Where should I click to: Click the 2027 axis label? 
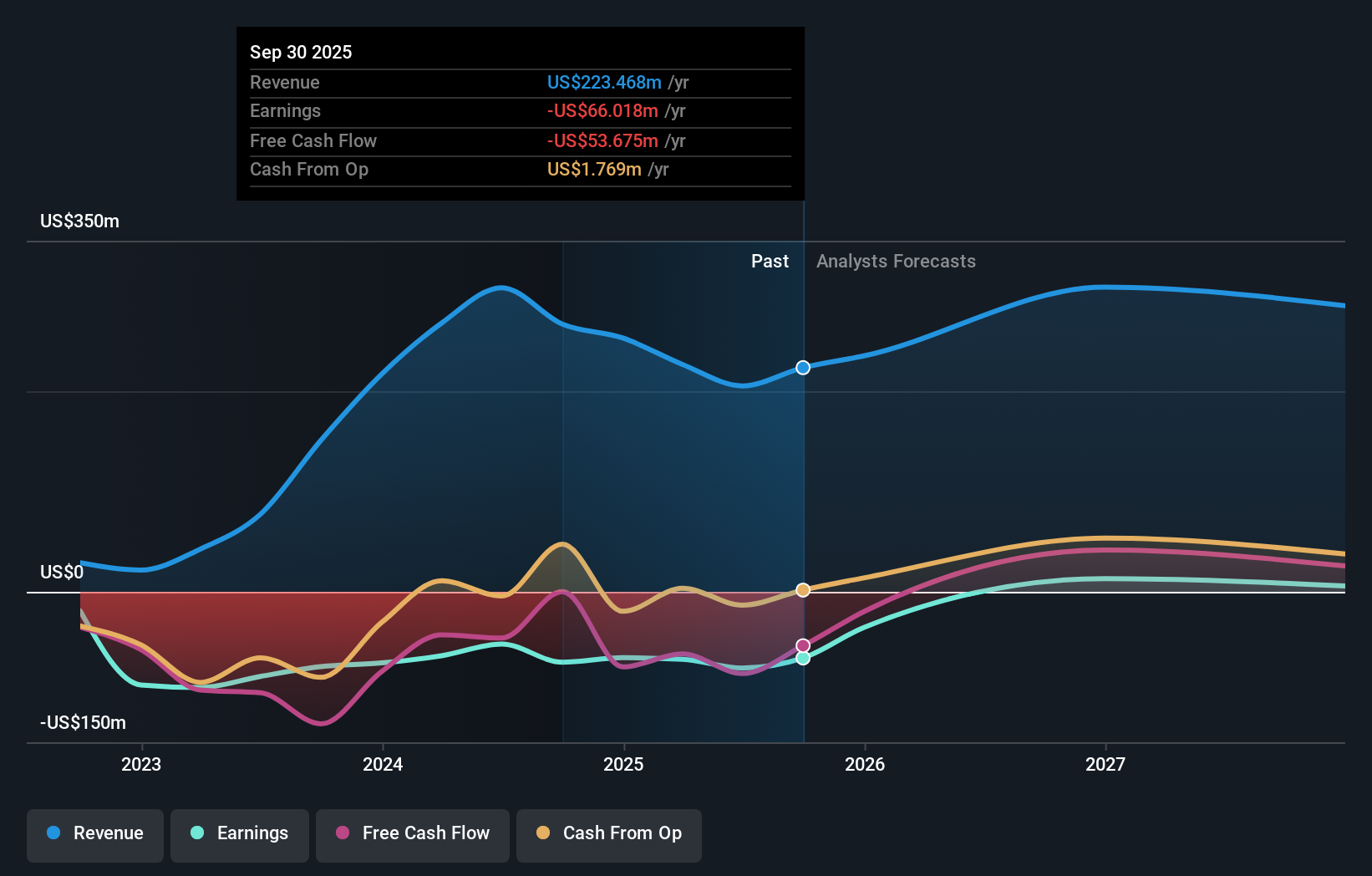coord(1106,763)
